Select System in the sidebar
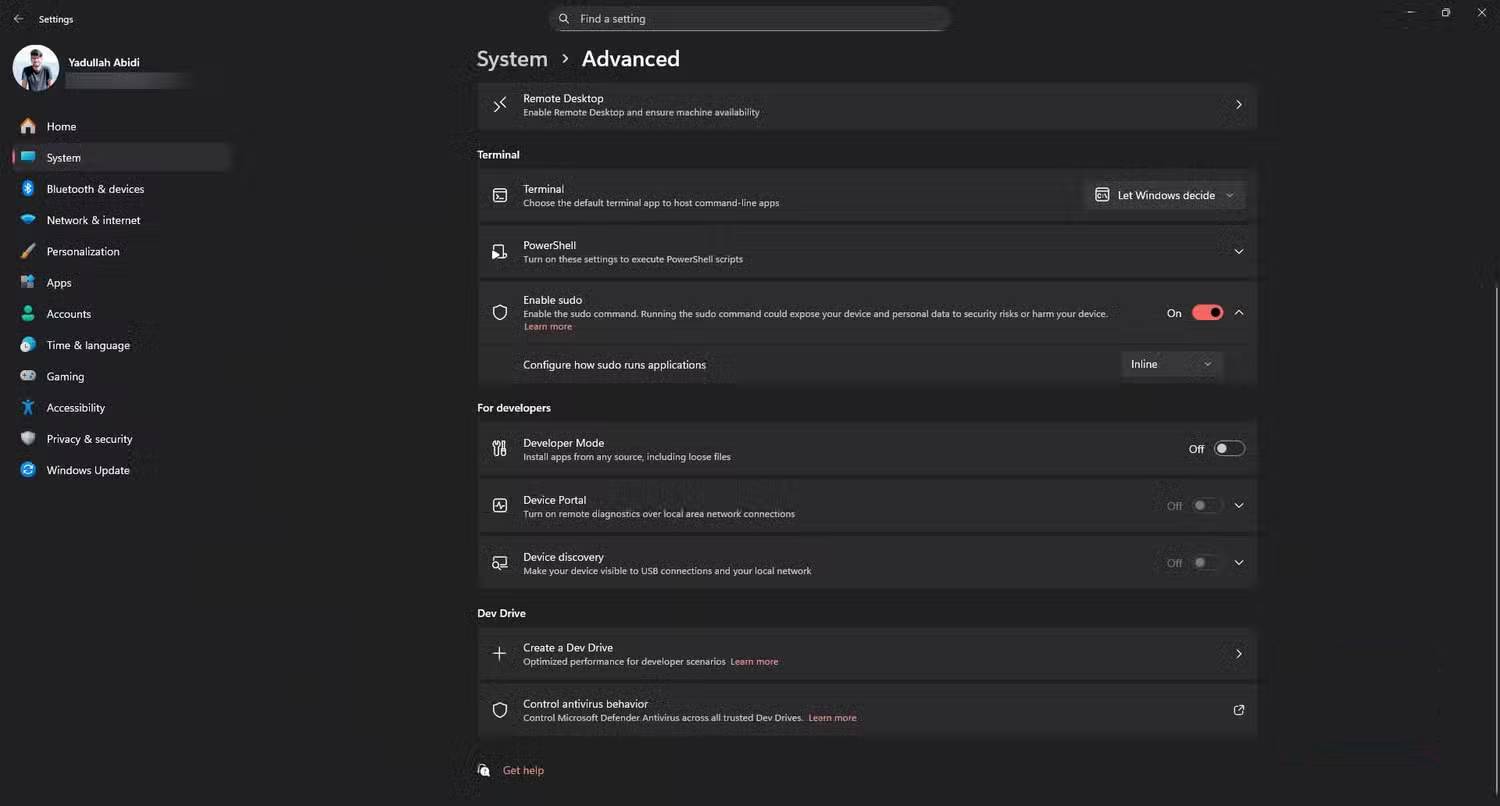 coord(121,158)
